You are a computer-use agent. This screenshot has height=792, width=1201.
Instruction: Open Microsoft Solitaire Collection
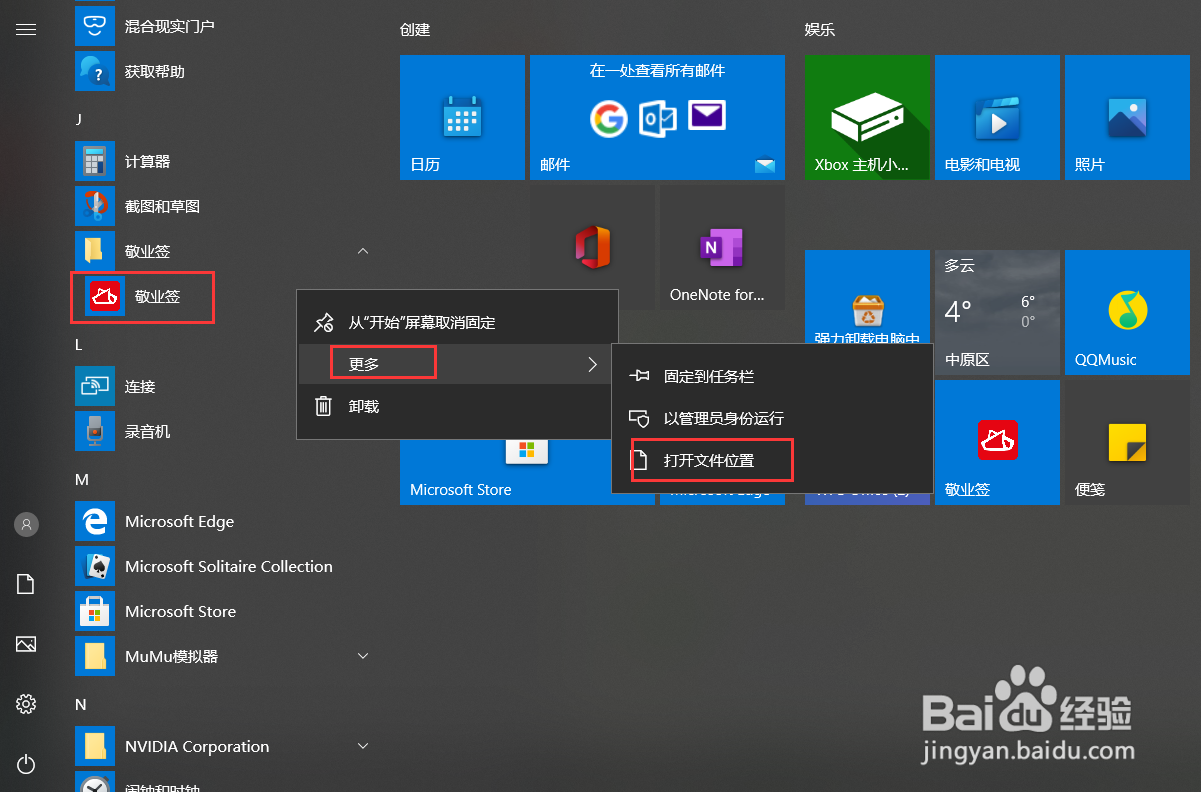tap(224, 566)
